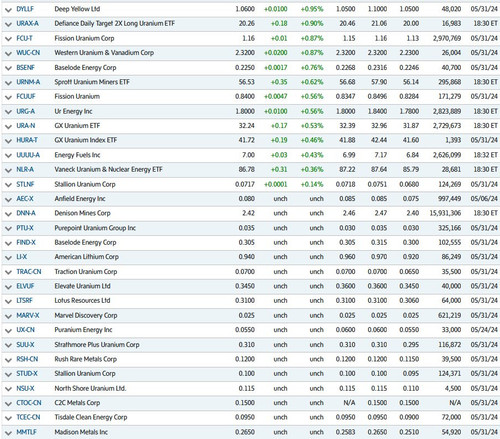Open the MMTLF ticker link
500x439 pixels.
coord(26,432)
